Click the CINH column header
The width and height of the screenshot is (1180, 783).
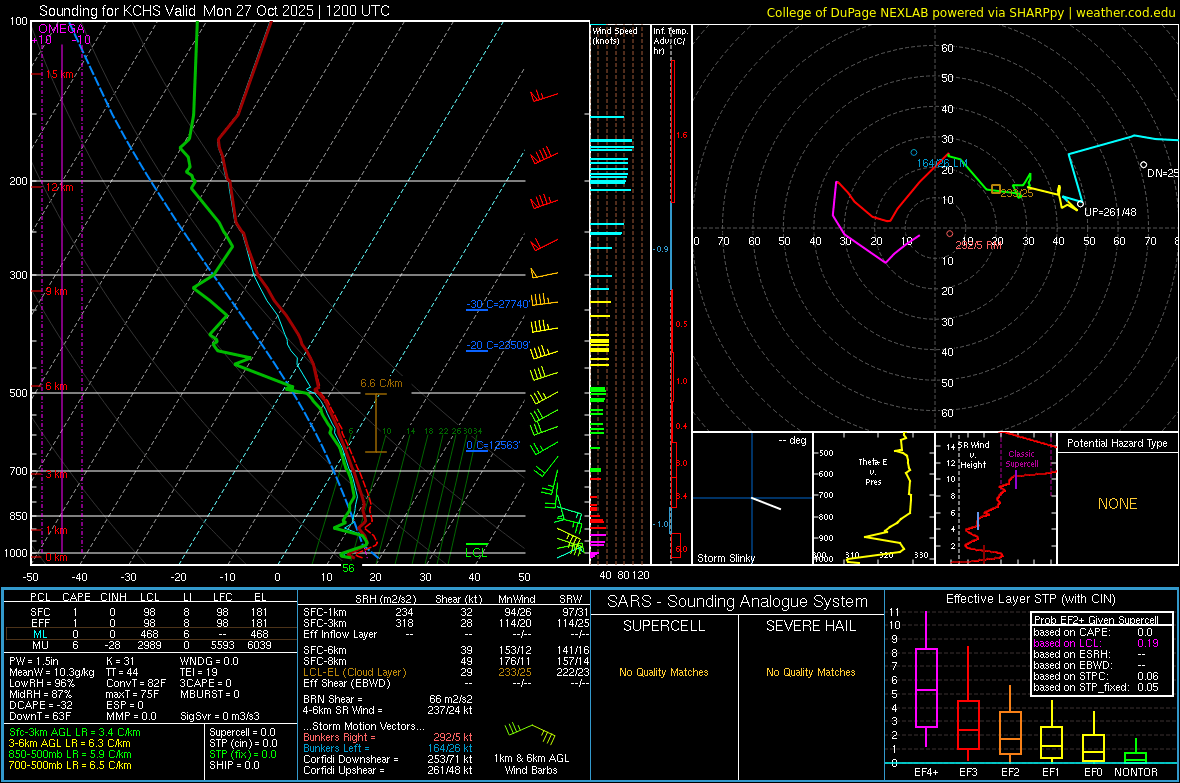coord(114,597)
